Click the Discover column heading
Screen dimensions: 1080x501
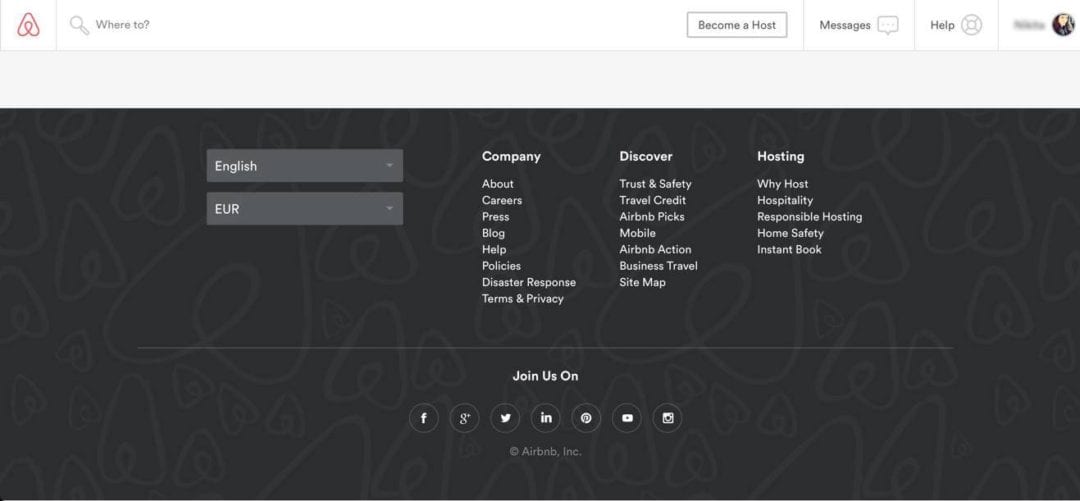tap(645, 156)
